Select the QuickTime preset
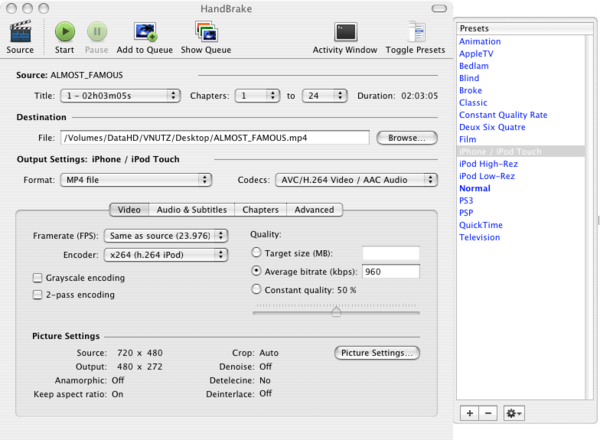Image resolution: width=600 pixels, height=440 pixels. 520,225
